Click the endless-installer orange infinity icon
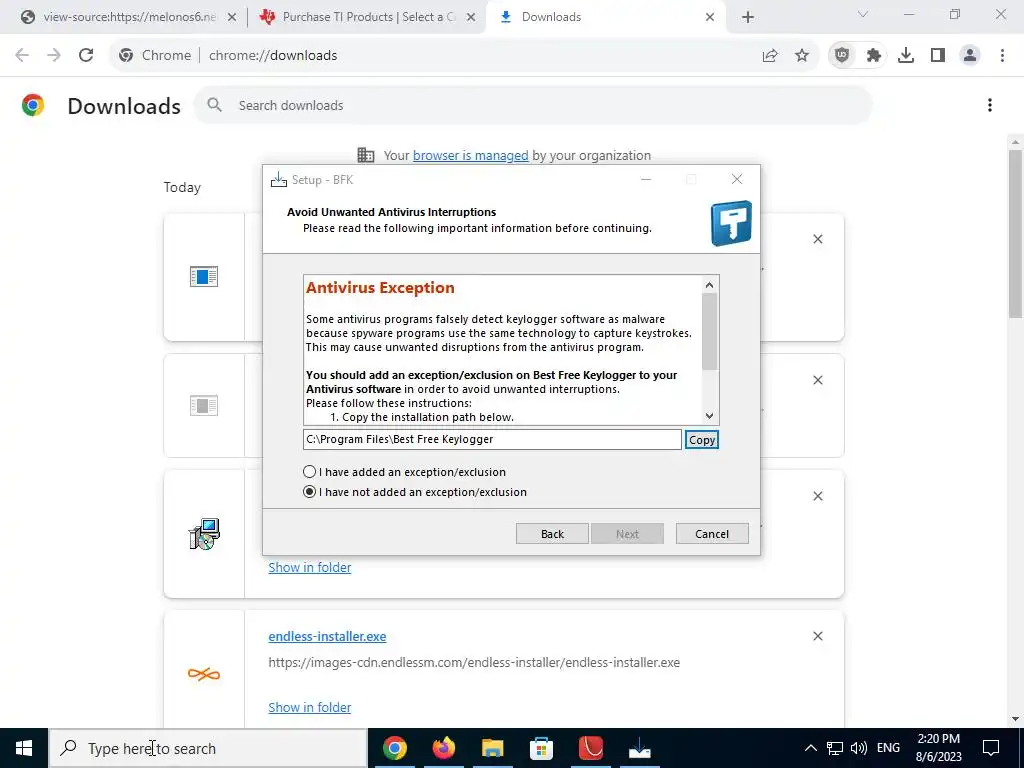 pos(204,674)
